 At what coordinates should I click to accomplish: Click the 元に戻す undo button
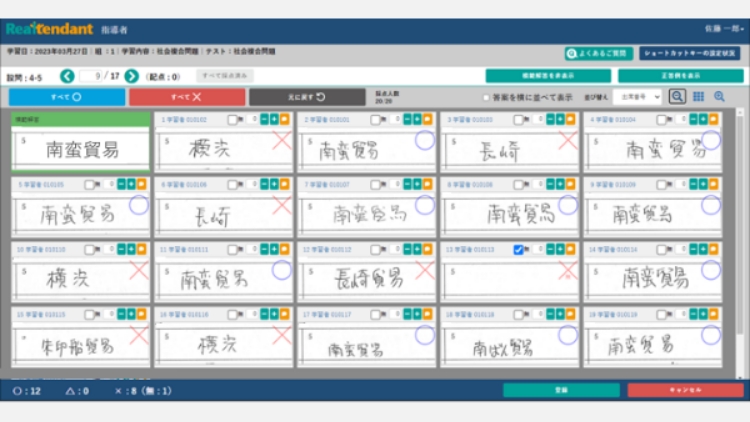pos(307,97)
